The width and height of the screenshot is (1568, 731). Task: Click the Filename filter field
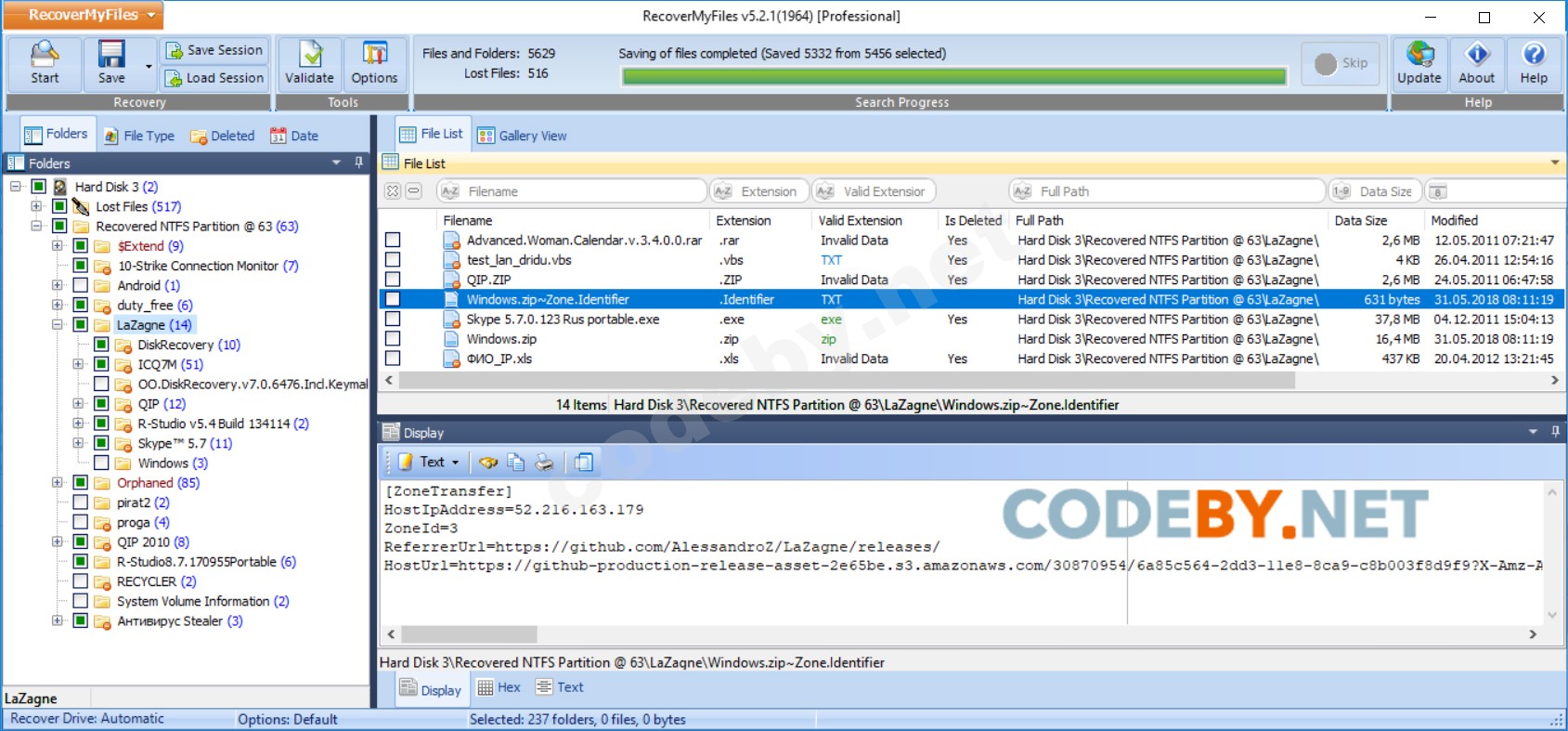(x=572, y=191)
